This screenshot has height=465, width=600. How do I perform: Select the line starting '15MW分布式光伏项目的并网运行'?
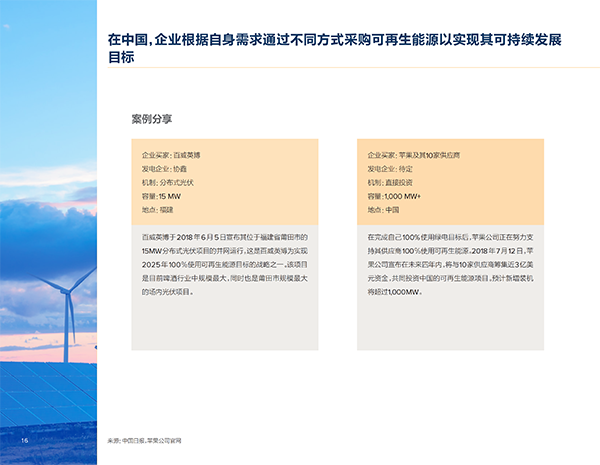(x=225, y=251)
